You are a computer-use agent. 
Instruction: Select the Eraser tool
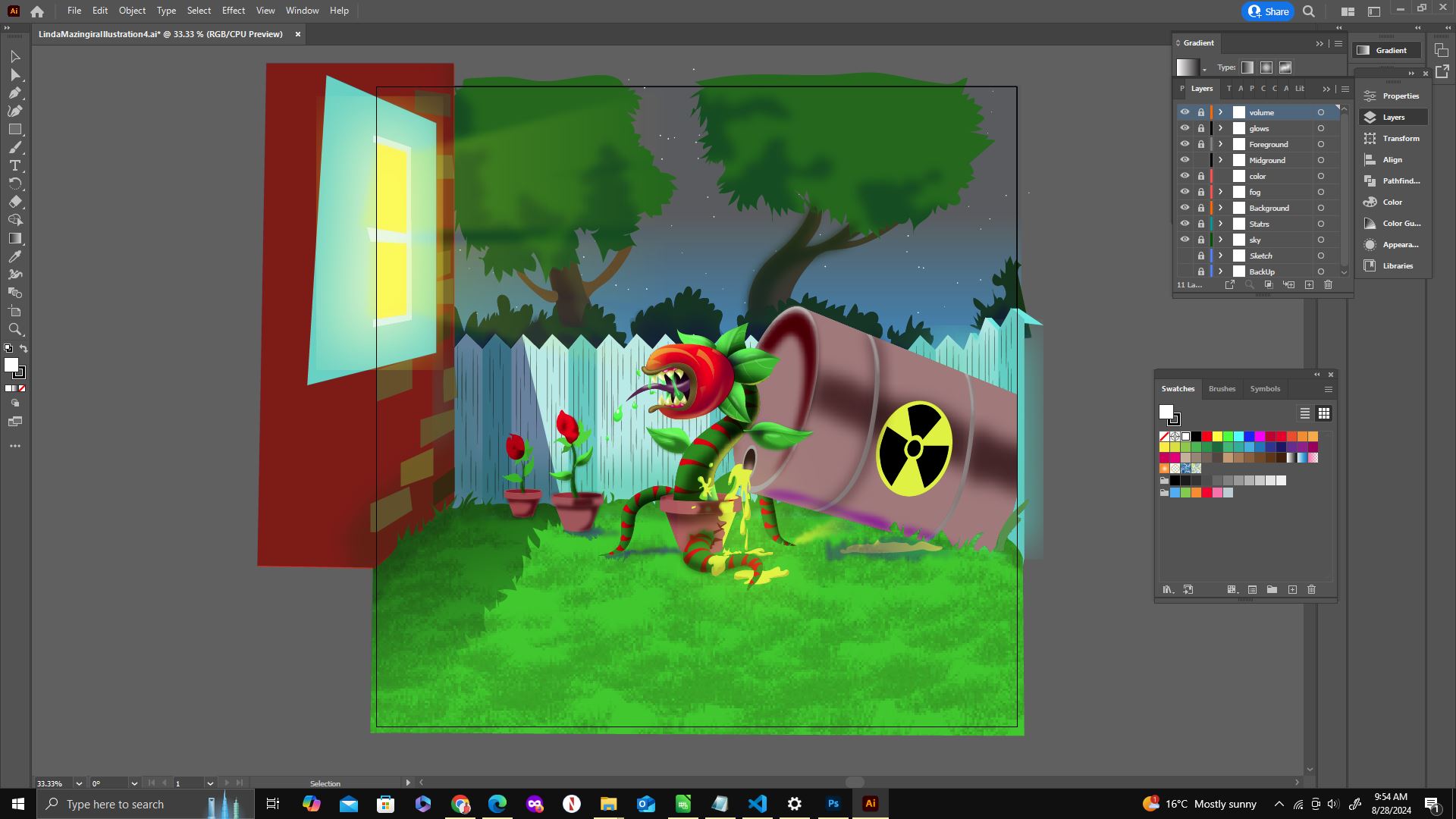point(14,202)
